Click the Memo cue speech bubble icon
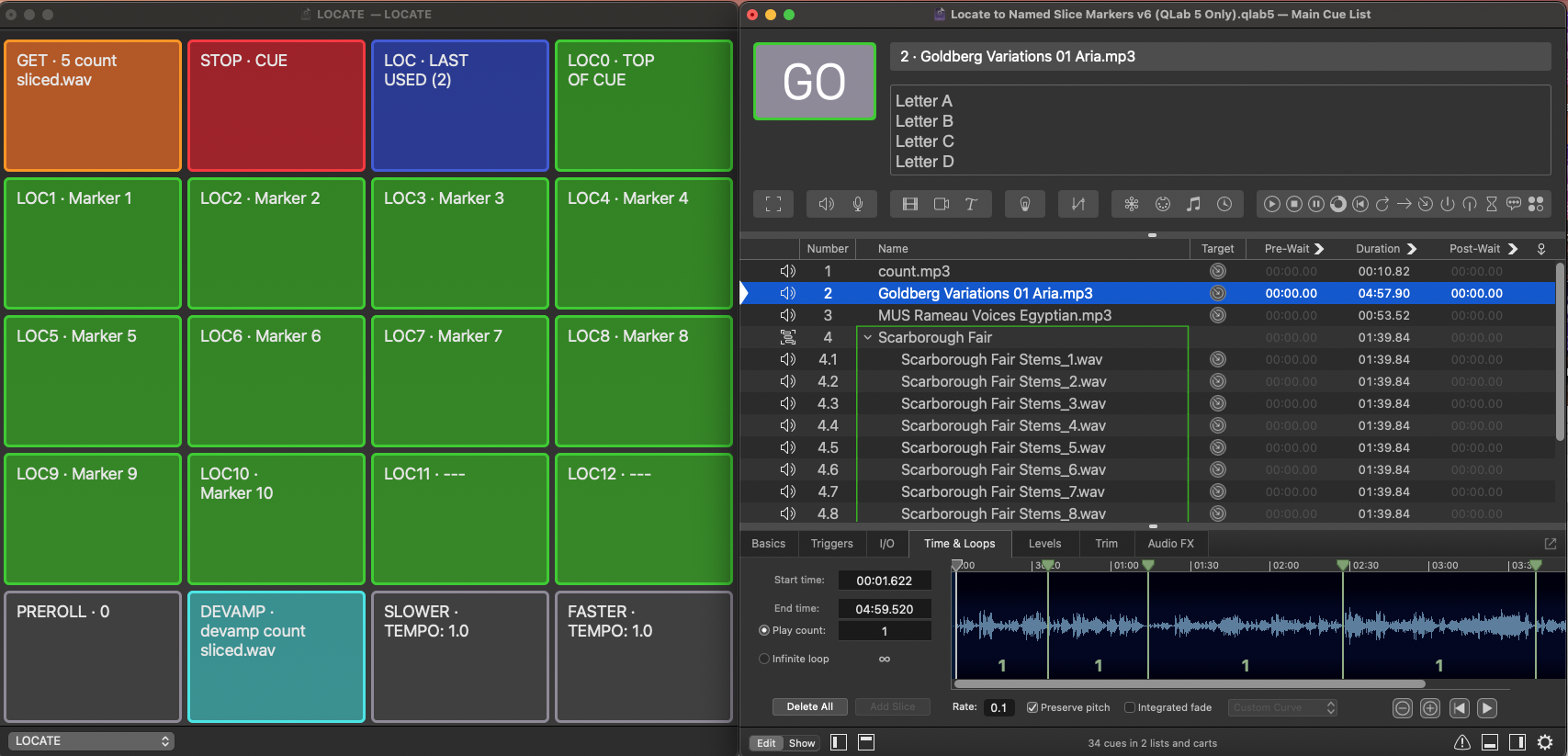 click(1513, 204)
